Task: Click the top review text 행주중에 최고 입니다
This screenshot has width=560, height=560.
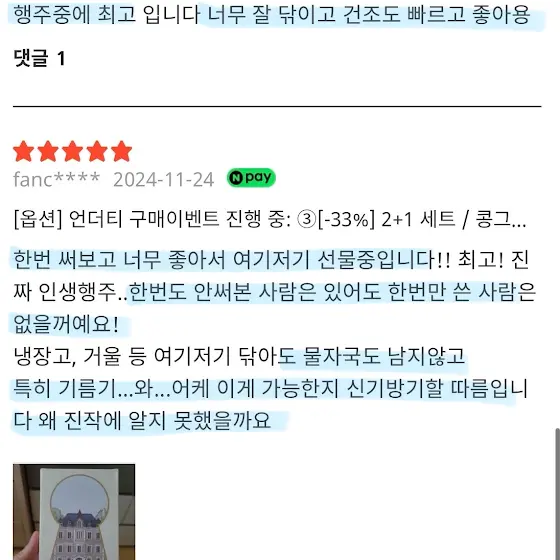Action: pyautogui.click(x=106, y=14)
